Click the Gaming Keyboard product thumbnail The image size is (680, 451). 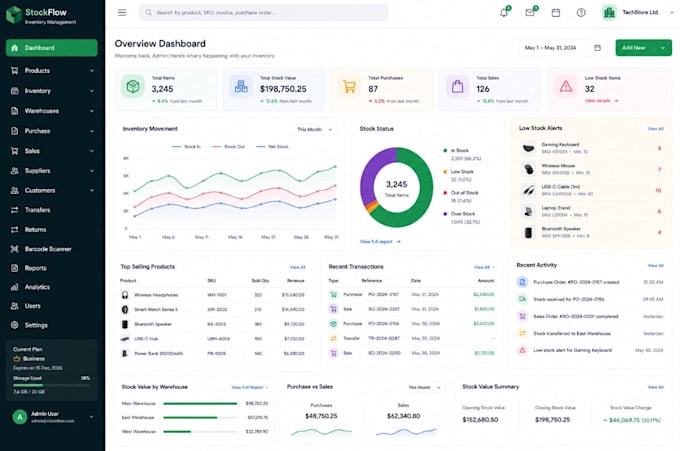click(528, 148)
